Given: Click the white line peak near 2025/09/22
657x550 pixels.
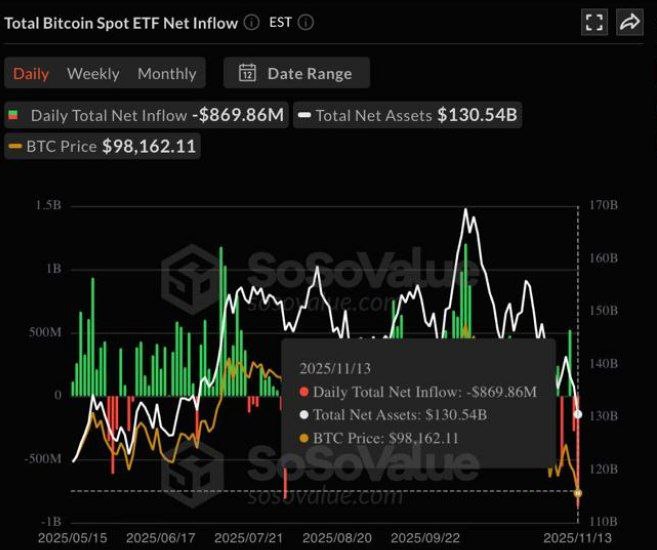Looking at the screenshot, I should pos(465,211).
